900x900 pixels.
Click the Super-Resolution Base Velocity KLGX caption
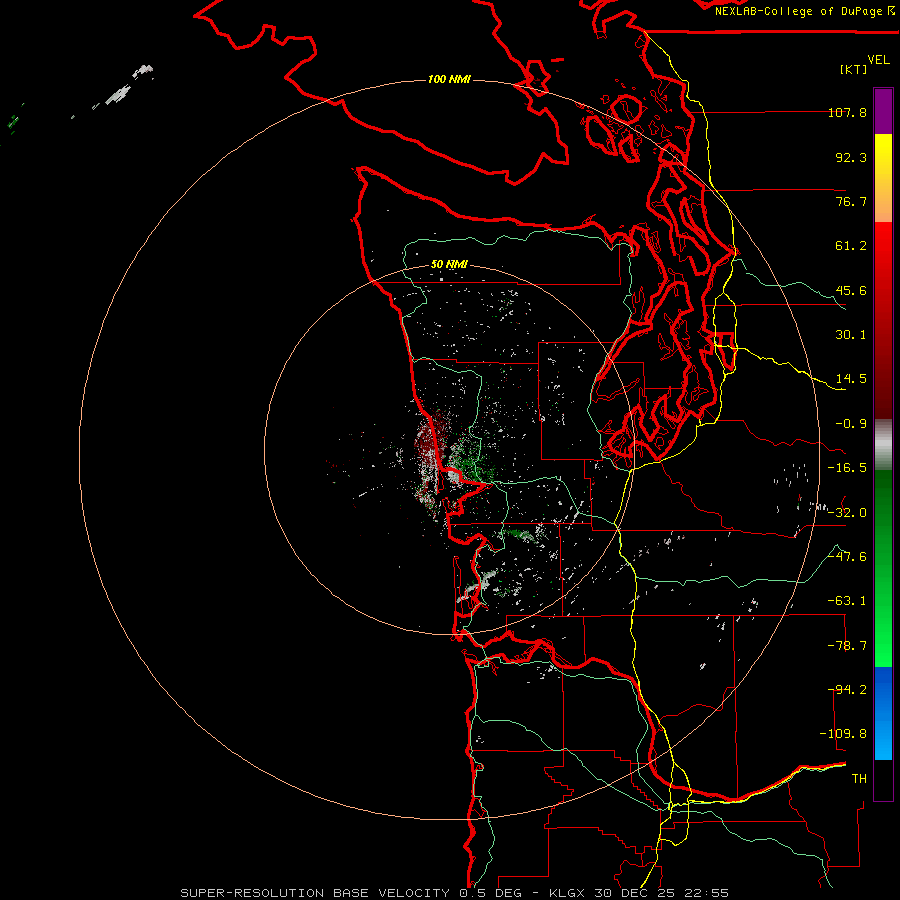455,893
